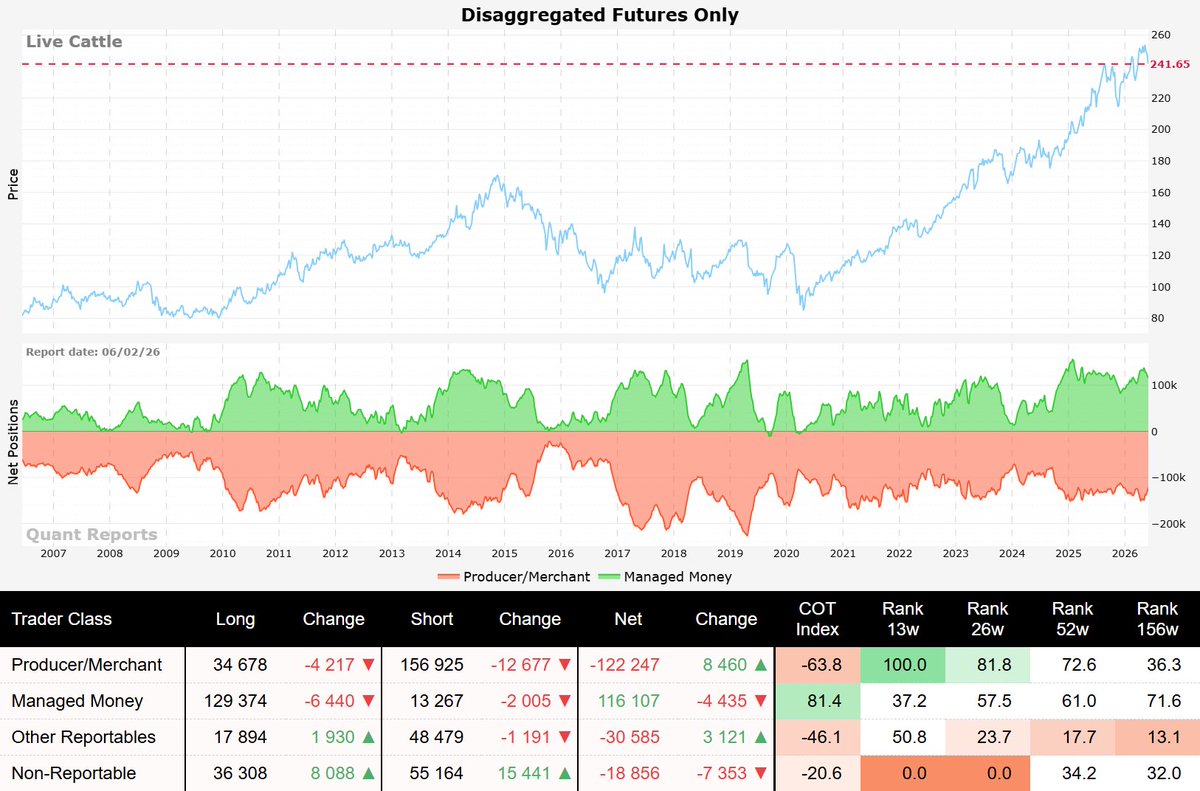Click the red down arrow beside -4 217
Image resolution: width=1200 pixels, height=791 pixels.
tap(370, 665)
